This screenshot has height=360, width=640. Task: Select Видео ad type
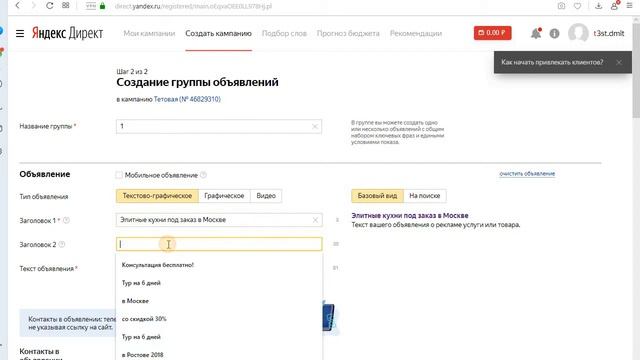pos(266,196)
